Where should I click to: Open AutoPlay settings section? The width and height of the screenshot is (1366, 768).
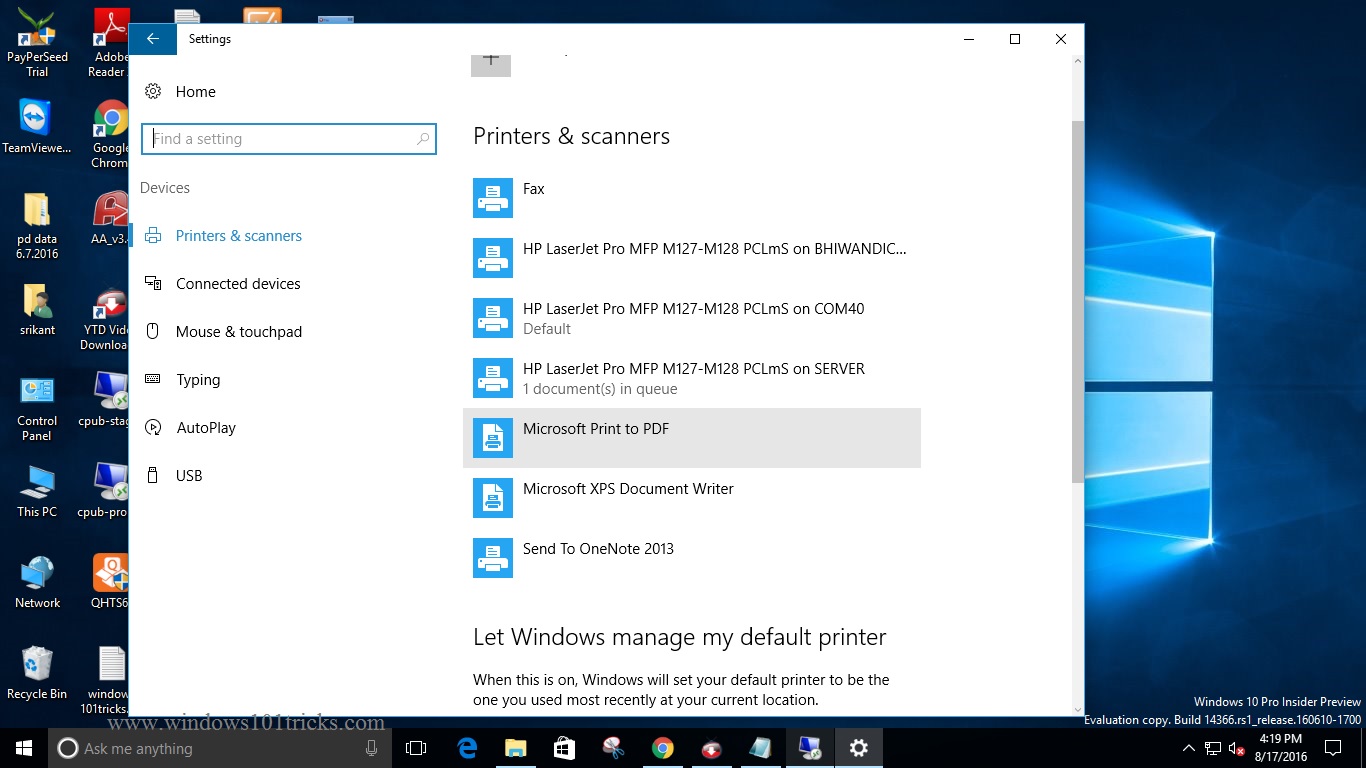(206, 428)
